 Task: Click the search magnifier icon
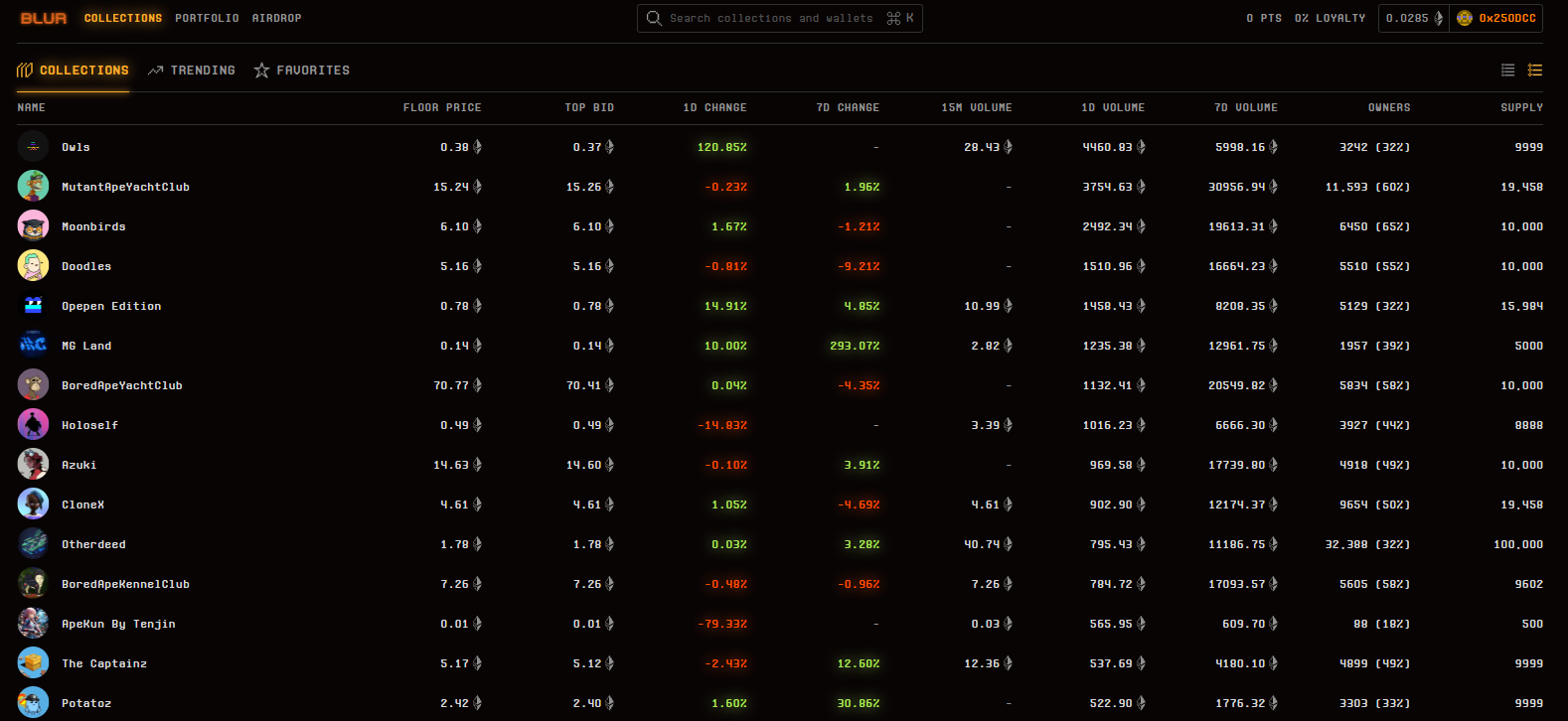pyautogui.click(x=653, y=18)
